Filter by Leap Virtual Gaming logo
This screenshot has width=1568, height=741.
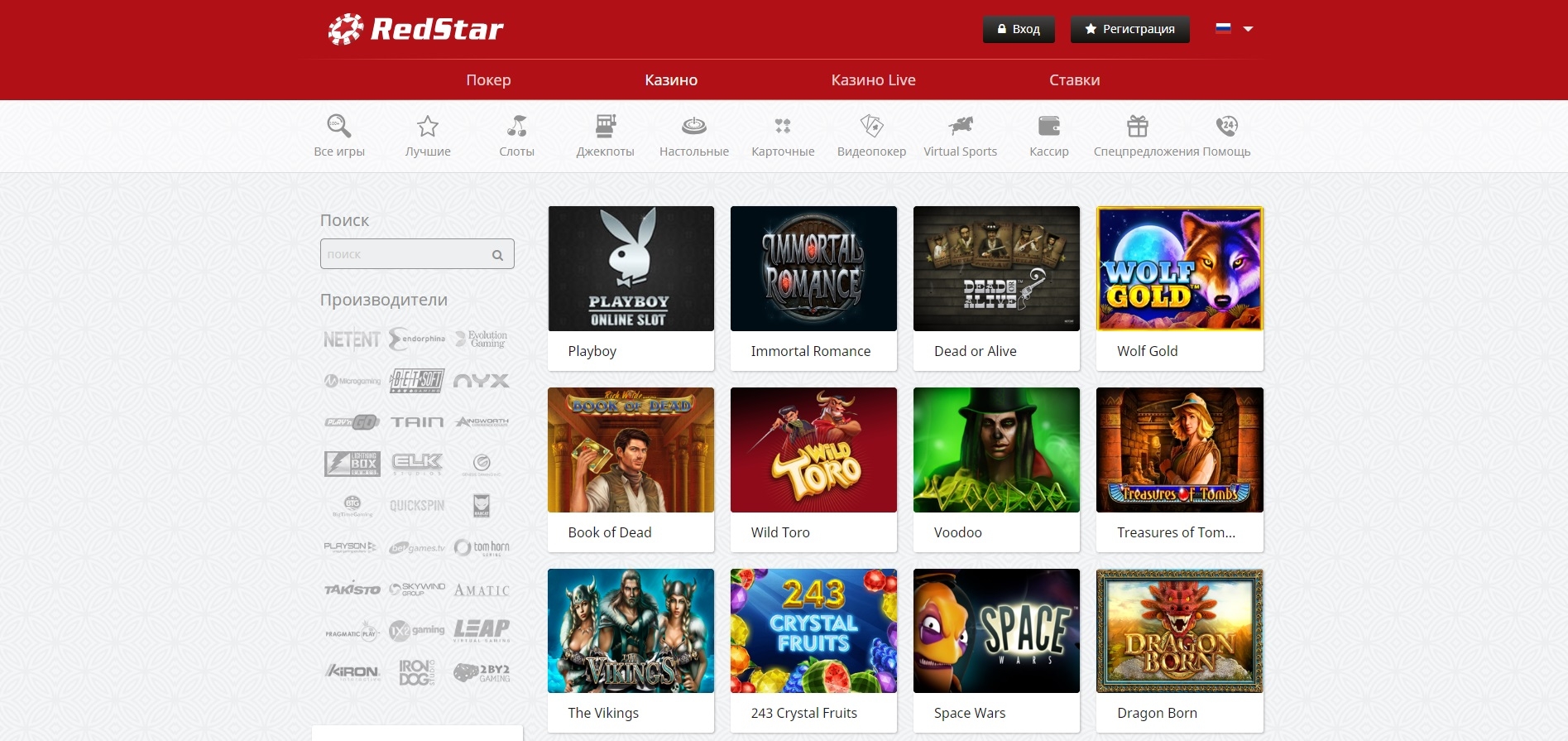point(482,630)
